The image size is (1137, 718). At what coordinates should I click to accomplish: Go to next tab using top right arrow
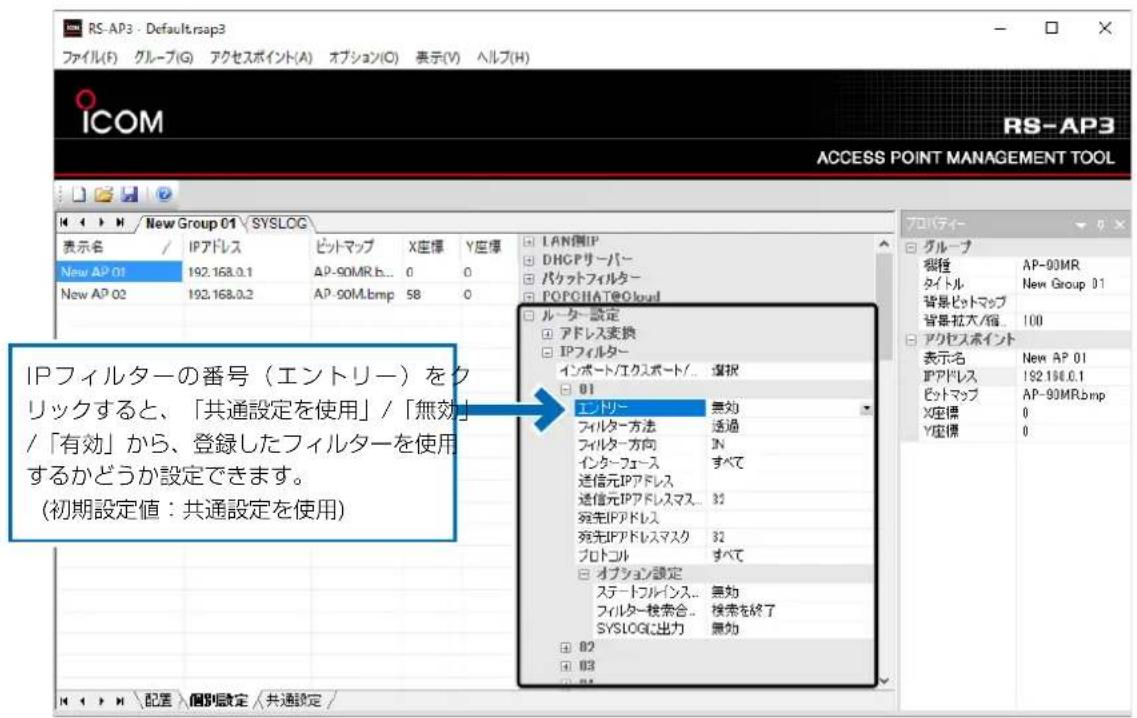click(x=102, y=223)
